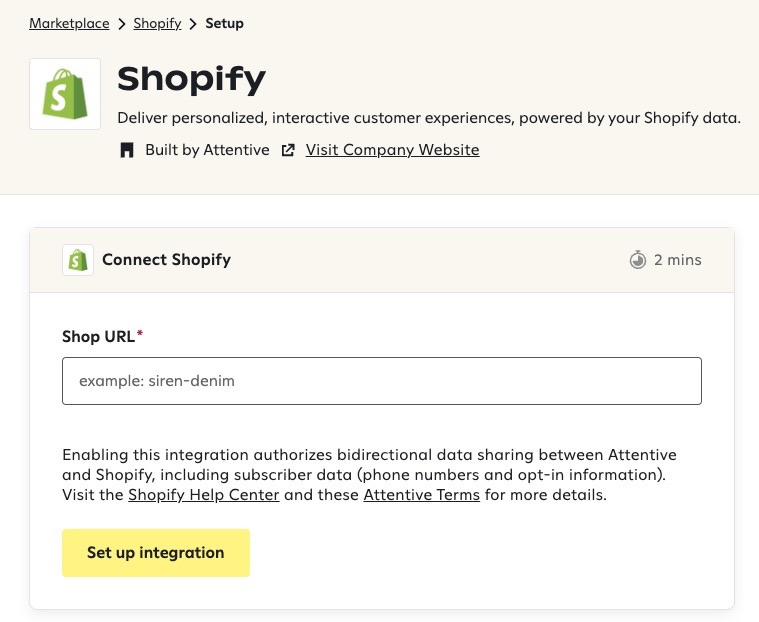The height and width of the screenshot is (622, 759).
Task: Select the Setup breadcrumb item
Action: (224, 24)
